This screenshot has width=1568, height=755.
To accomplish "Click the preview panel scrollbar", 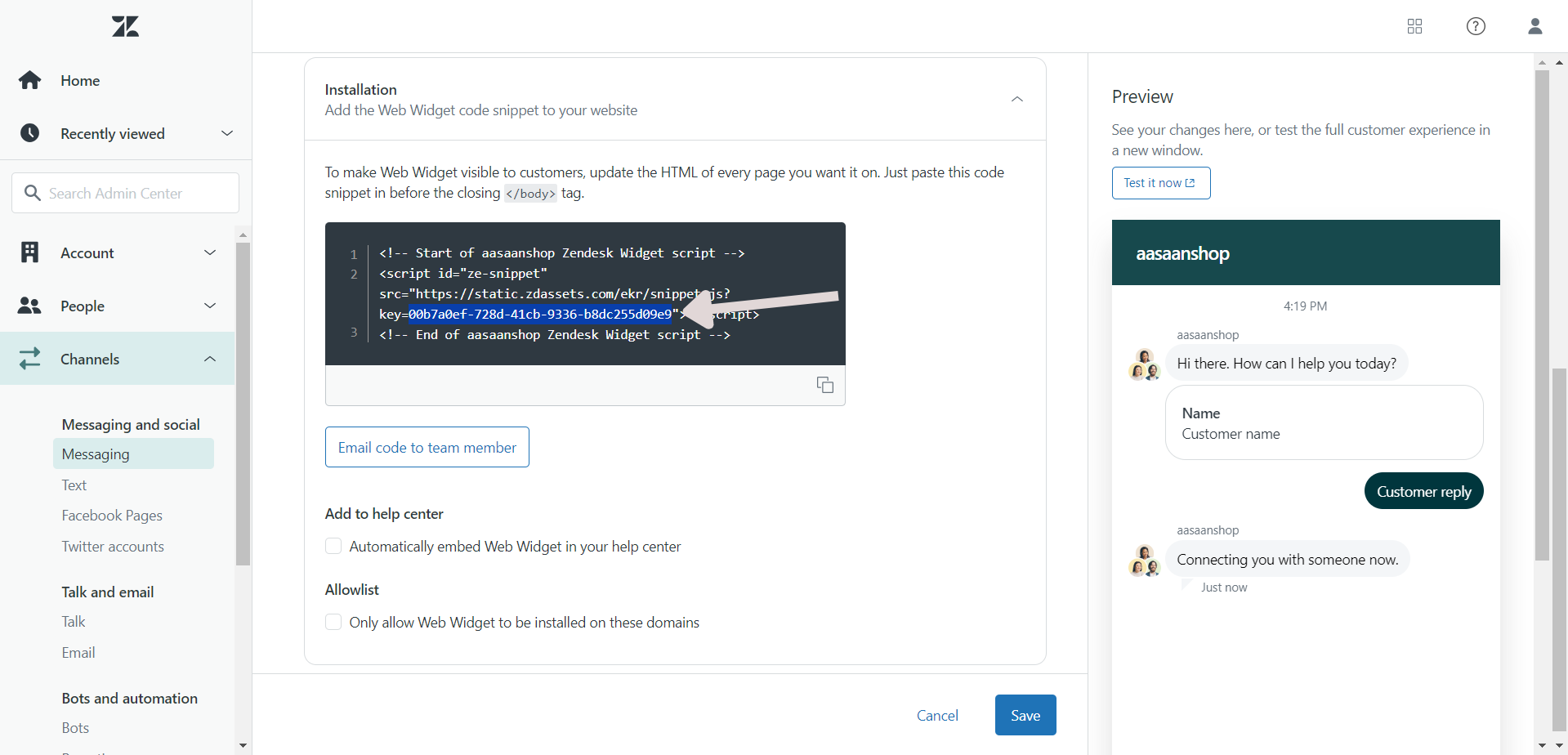I will point(1542,315).
